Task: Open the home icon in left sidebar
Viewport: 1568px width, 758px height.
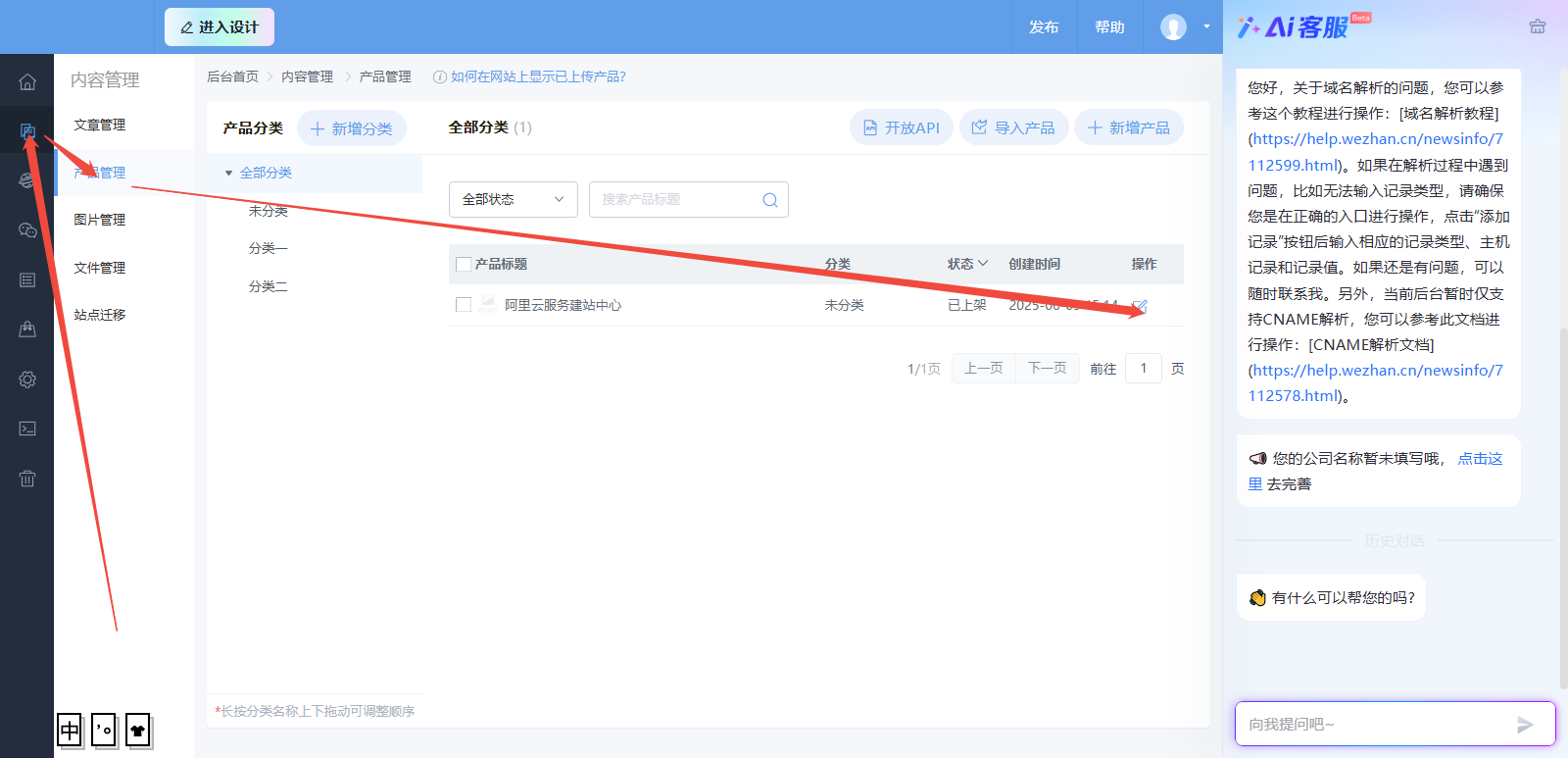Action: pyautogui.click(x=27, y=82)
